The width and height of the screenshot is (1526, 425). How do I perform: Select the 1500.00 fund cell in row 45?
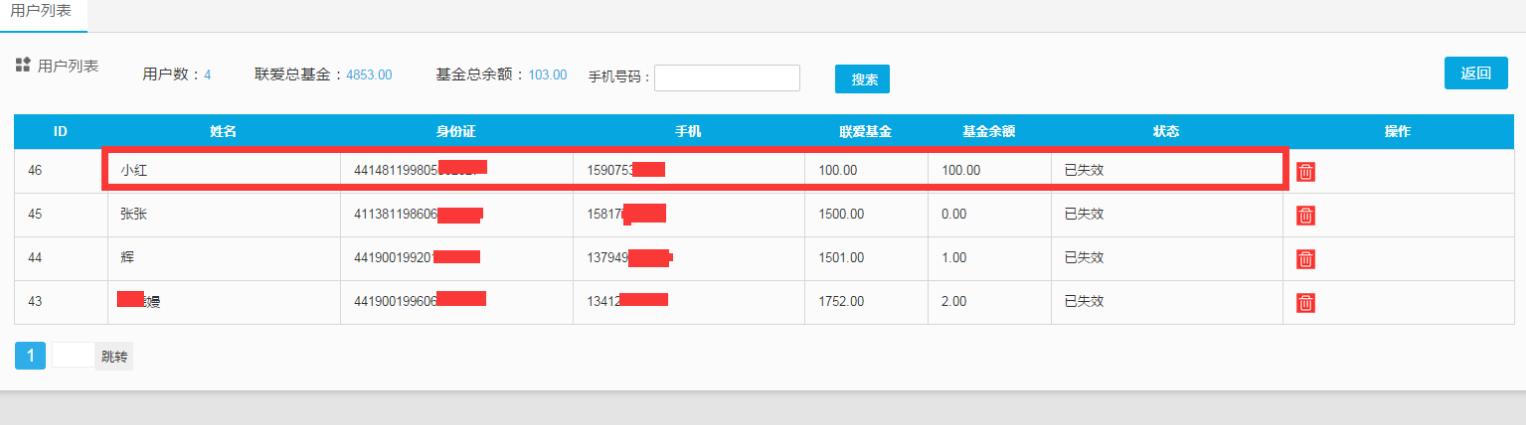pyautogui.click(x=840, y=214)
